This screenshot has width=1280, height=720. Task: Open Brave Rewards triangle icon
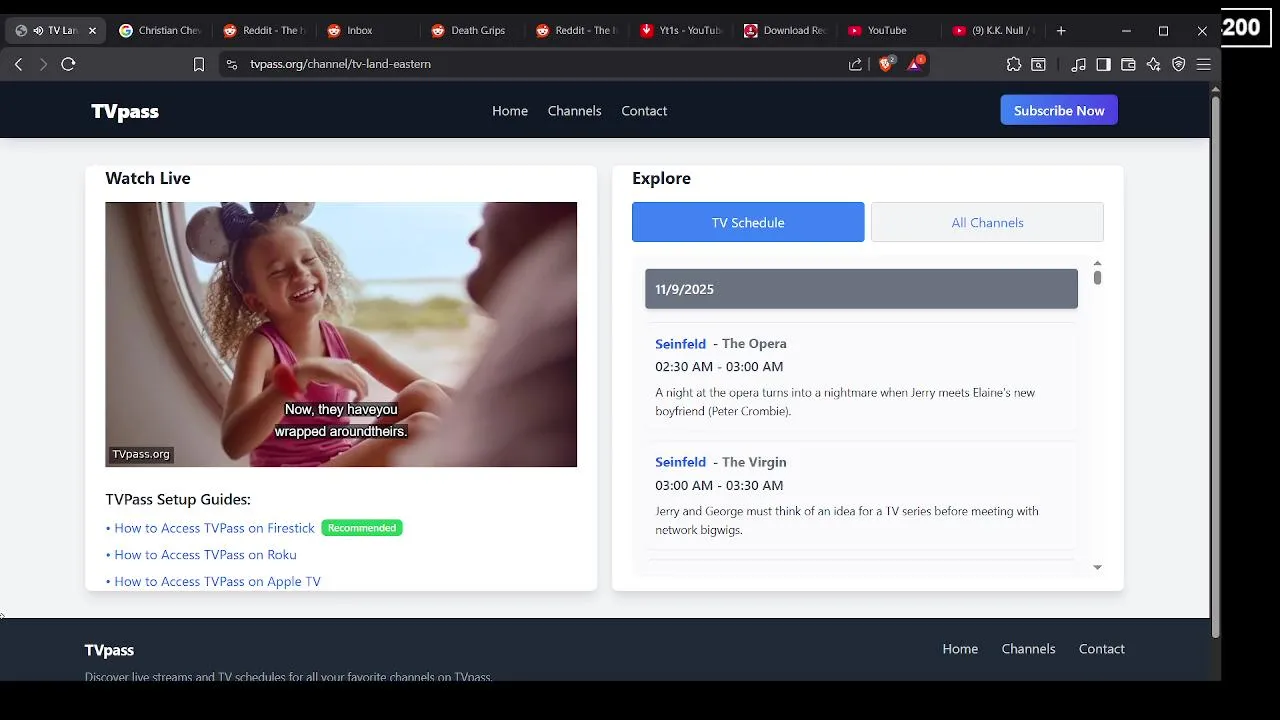click(x=914, y=63)
